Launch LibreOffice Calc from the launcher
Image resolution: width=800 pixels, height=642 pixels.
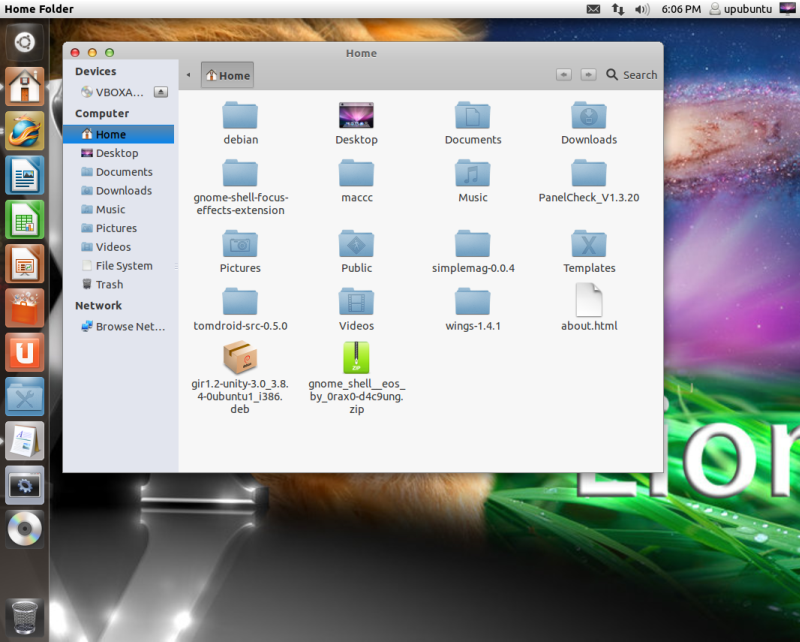pyautogui.click(x=24, y=219)
